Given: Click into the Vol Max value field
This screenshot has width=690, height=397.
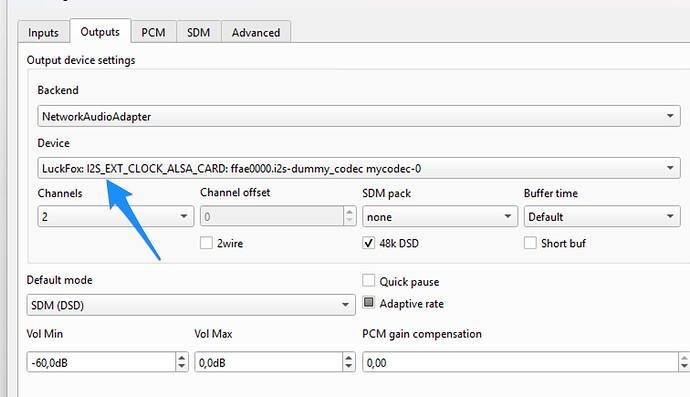Looking at the screenshot, I should click(268, 362).
